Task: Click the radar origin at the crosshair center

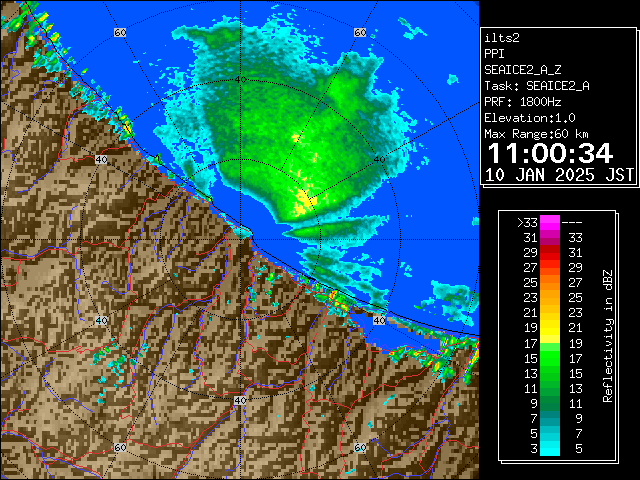Action: click(241, 240)
